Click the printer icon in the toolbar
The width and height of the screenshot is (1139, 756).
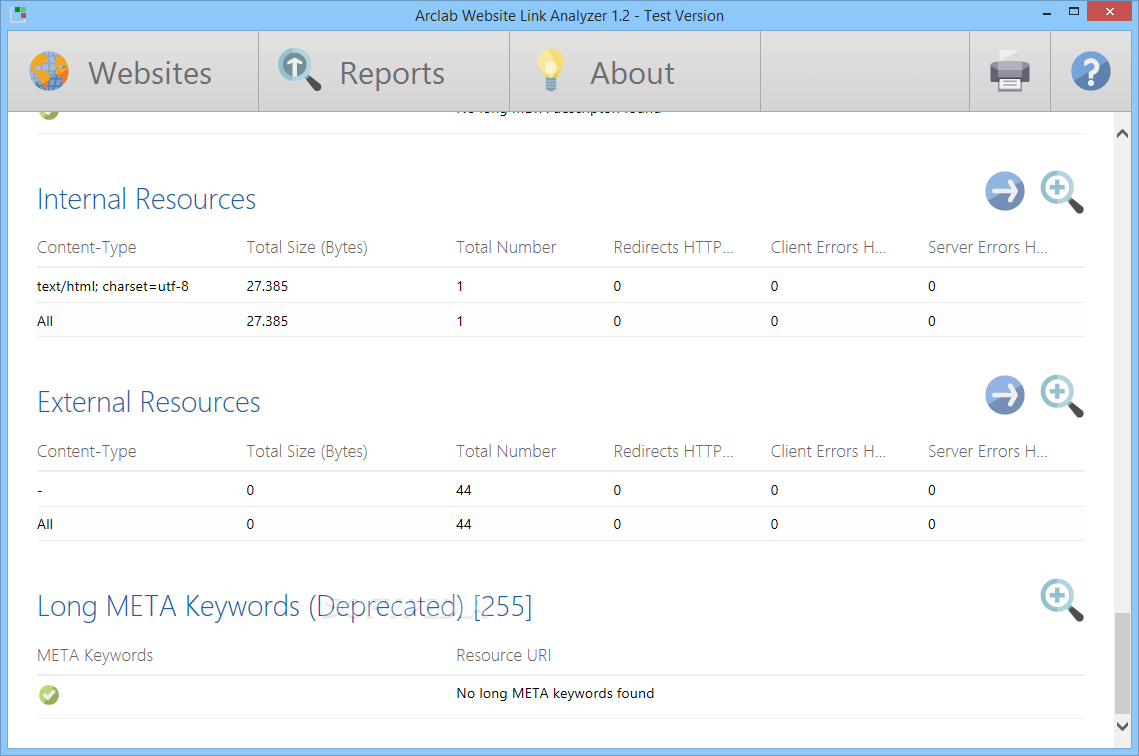pos(1010,74)
